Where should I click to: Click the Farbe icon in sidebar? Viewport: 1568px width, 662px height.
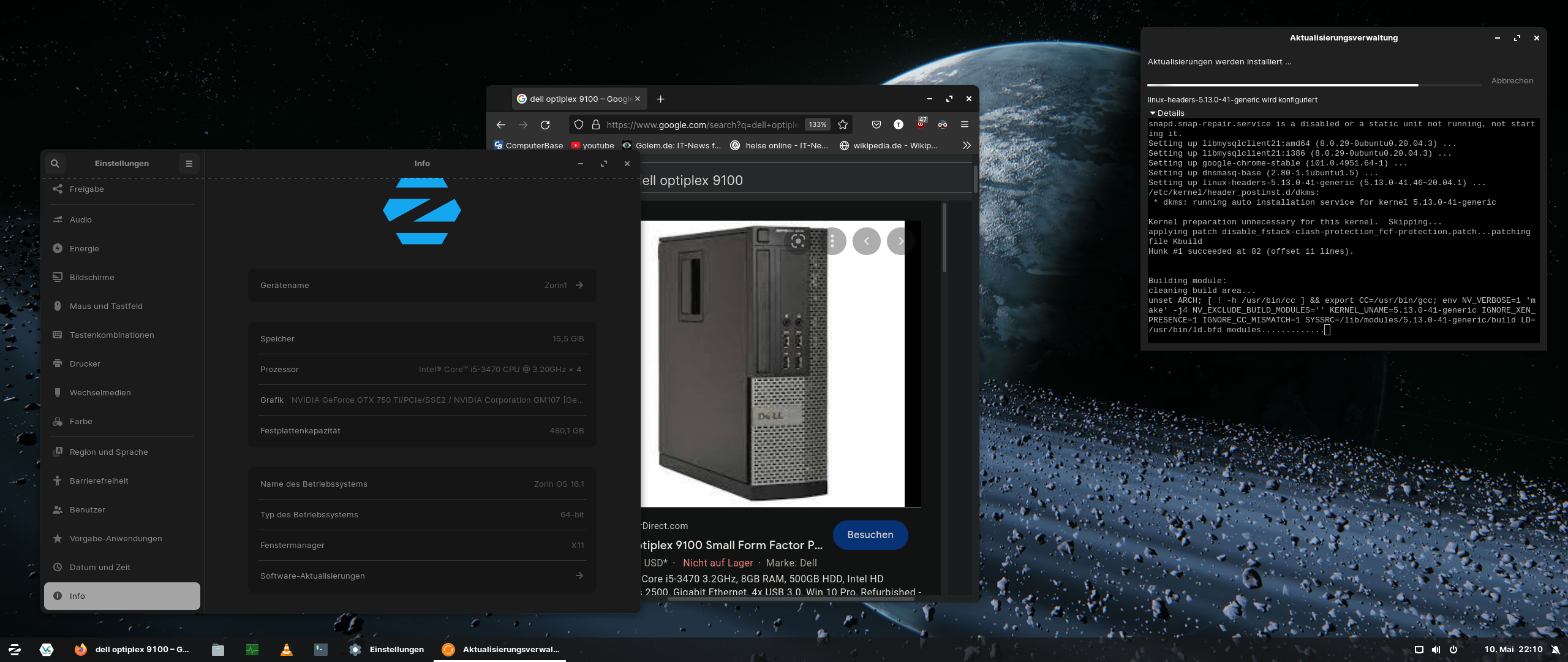[x=58, y=422]
